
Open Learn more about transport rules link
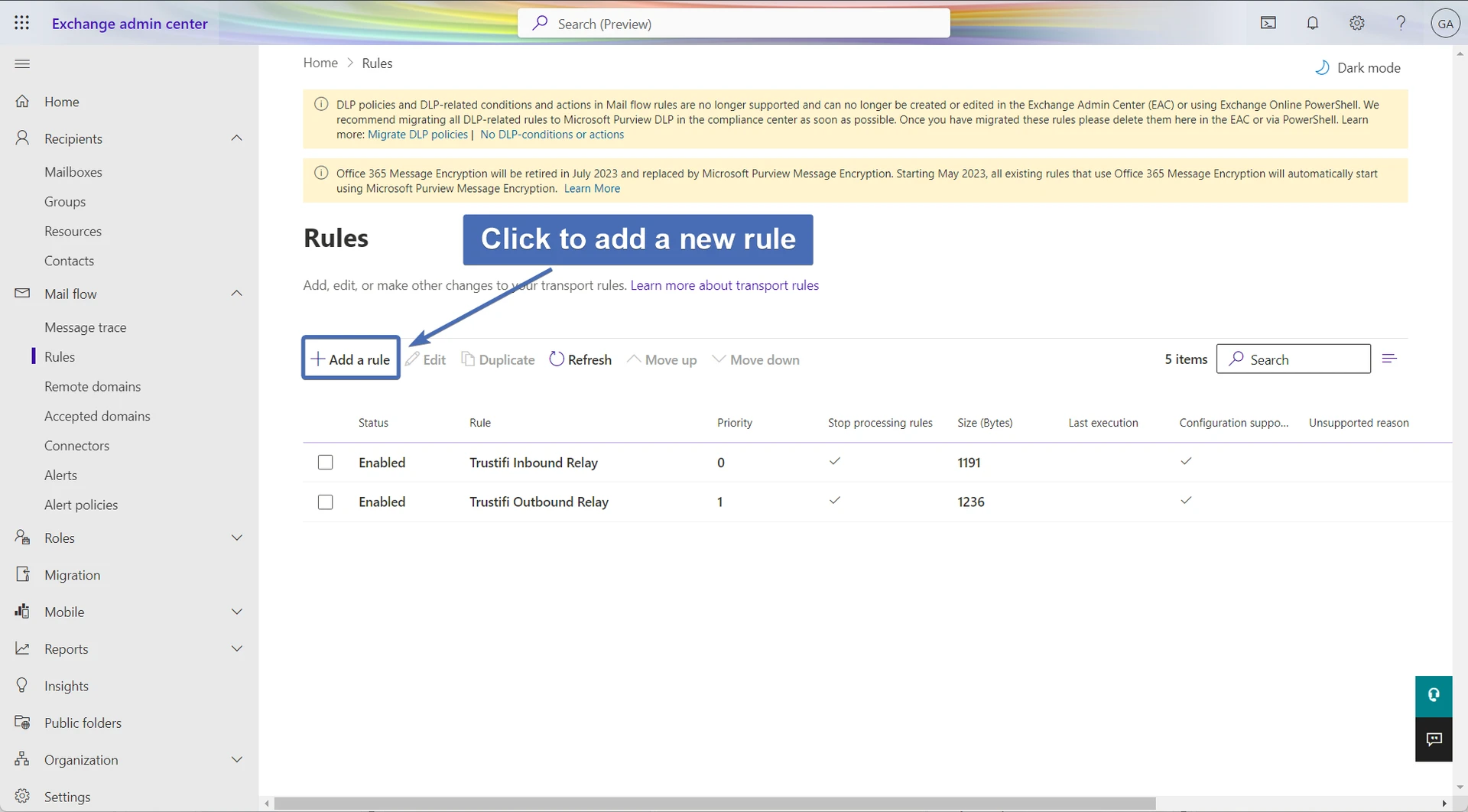(x=724, y=285)
